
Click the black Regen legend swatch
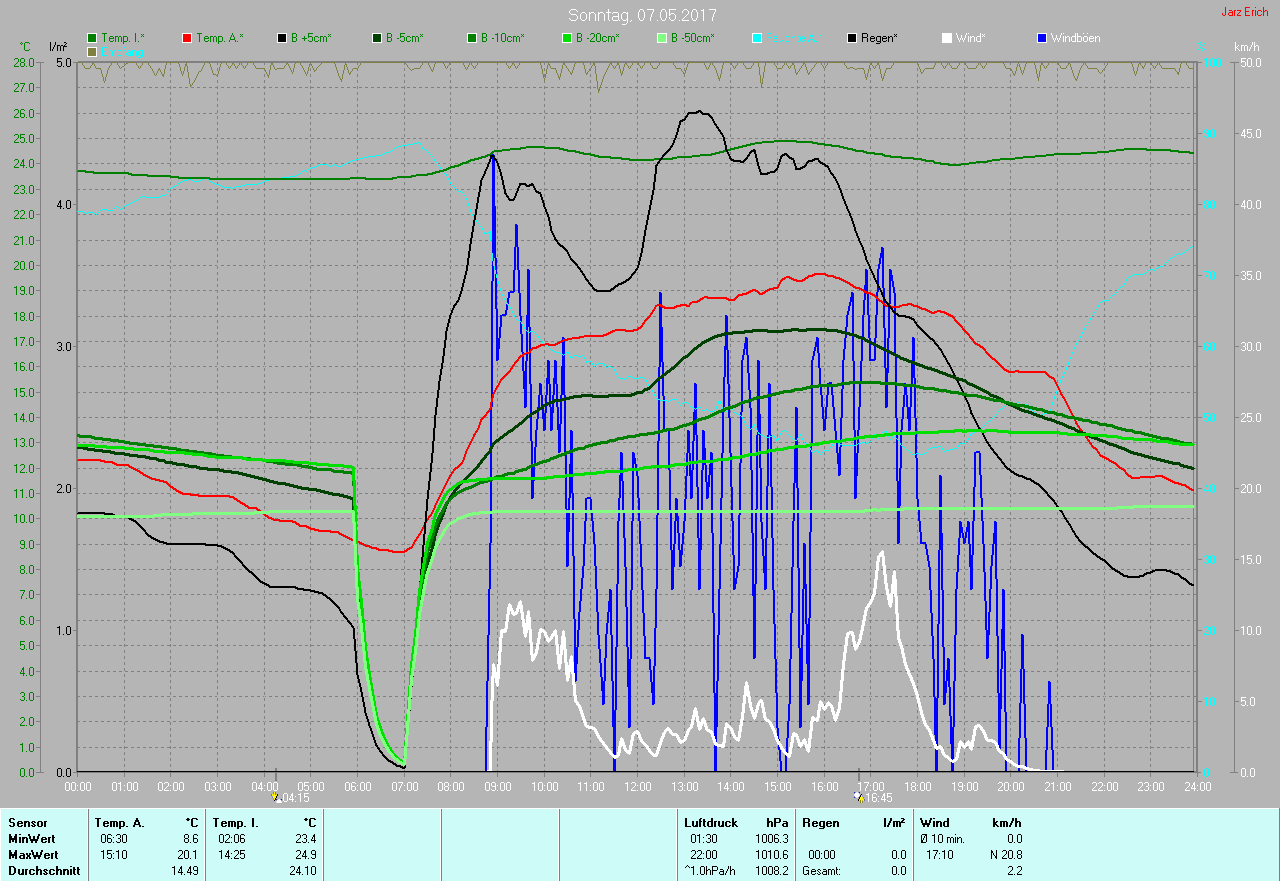[x=852, y=38]
